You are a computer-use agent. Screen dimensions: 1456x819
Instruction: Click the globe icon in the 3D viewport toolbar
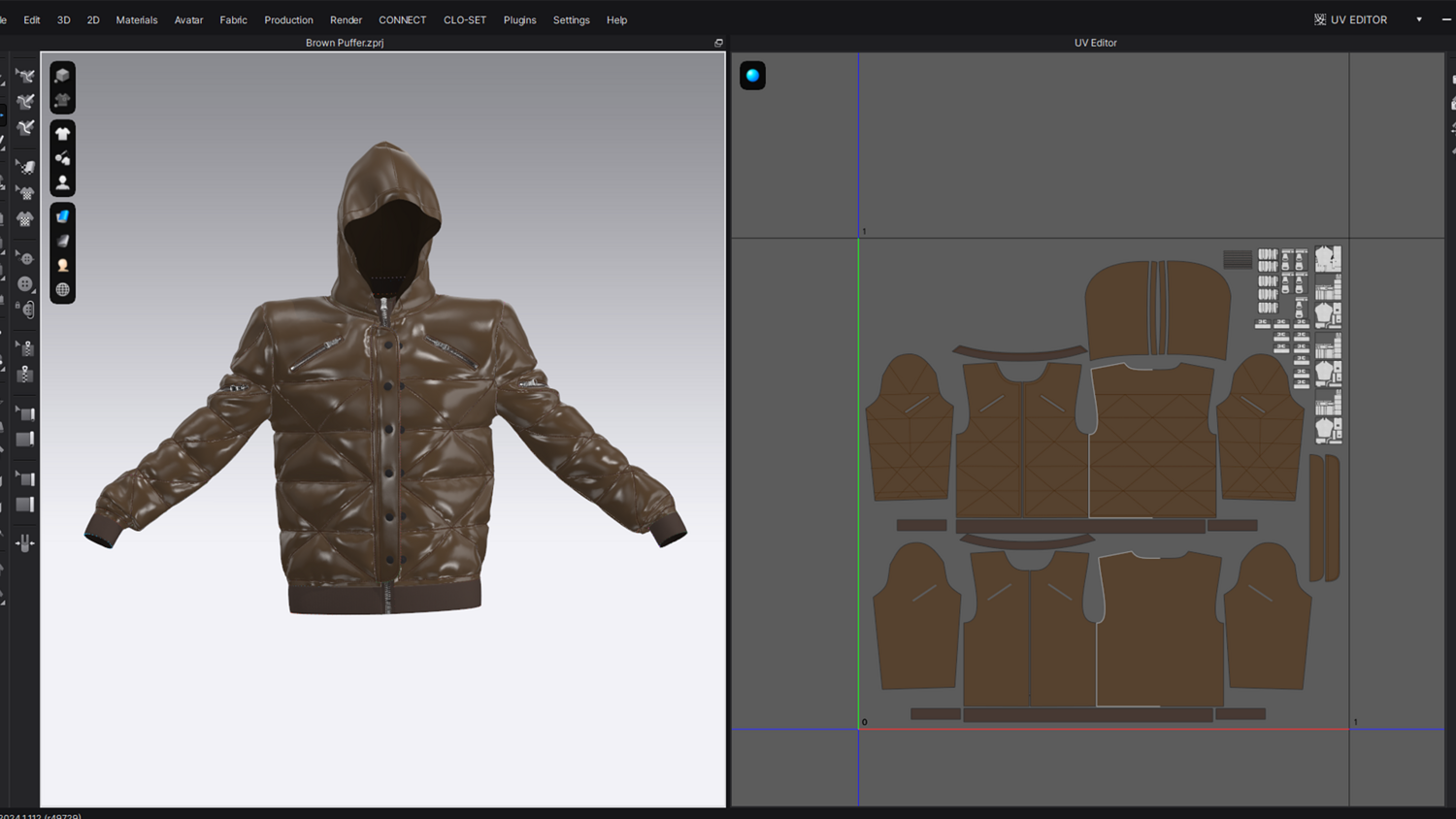(x=63, y=289)
